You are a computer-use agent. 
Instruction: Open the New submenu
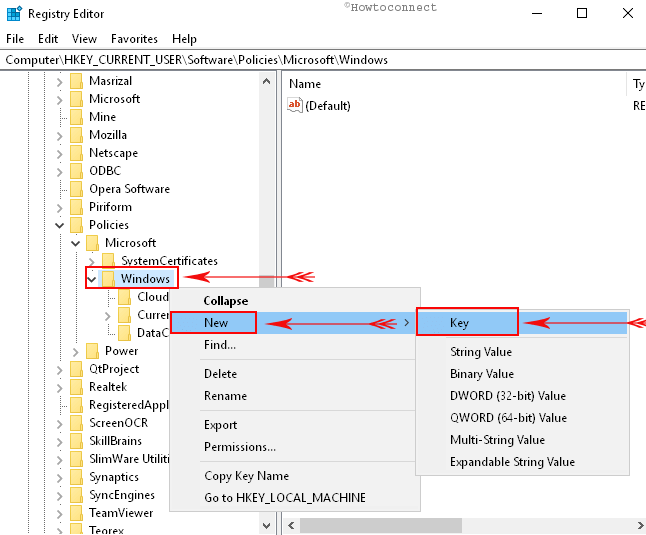click(x=295, y=322)
